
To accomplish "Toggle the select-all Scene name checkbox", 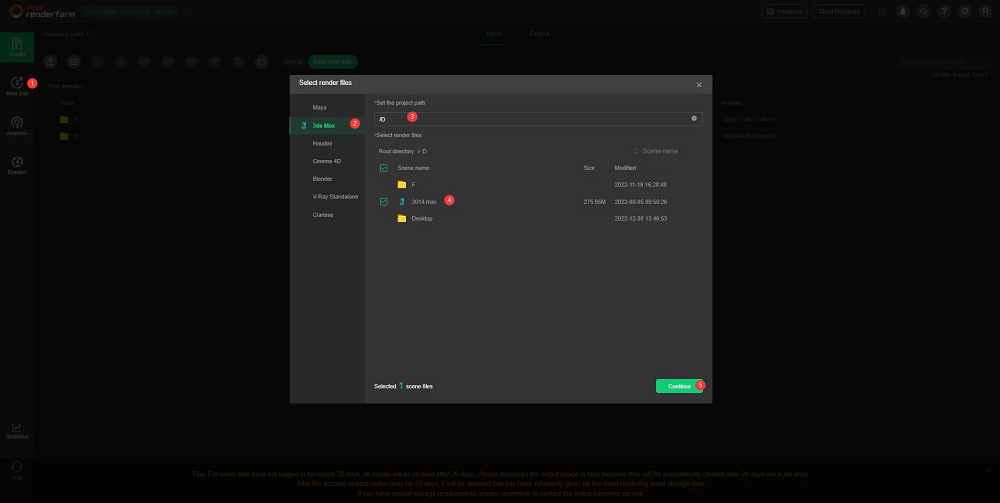I will pyautogui.click(x=383, y=168).
